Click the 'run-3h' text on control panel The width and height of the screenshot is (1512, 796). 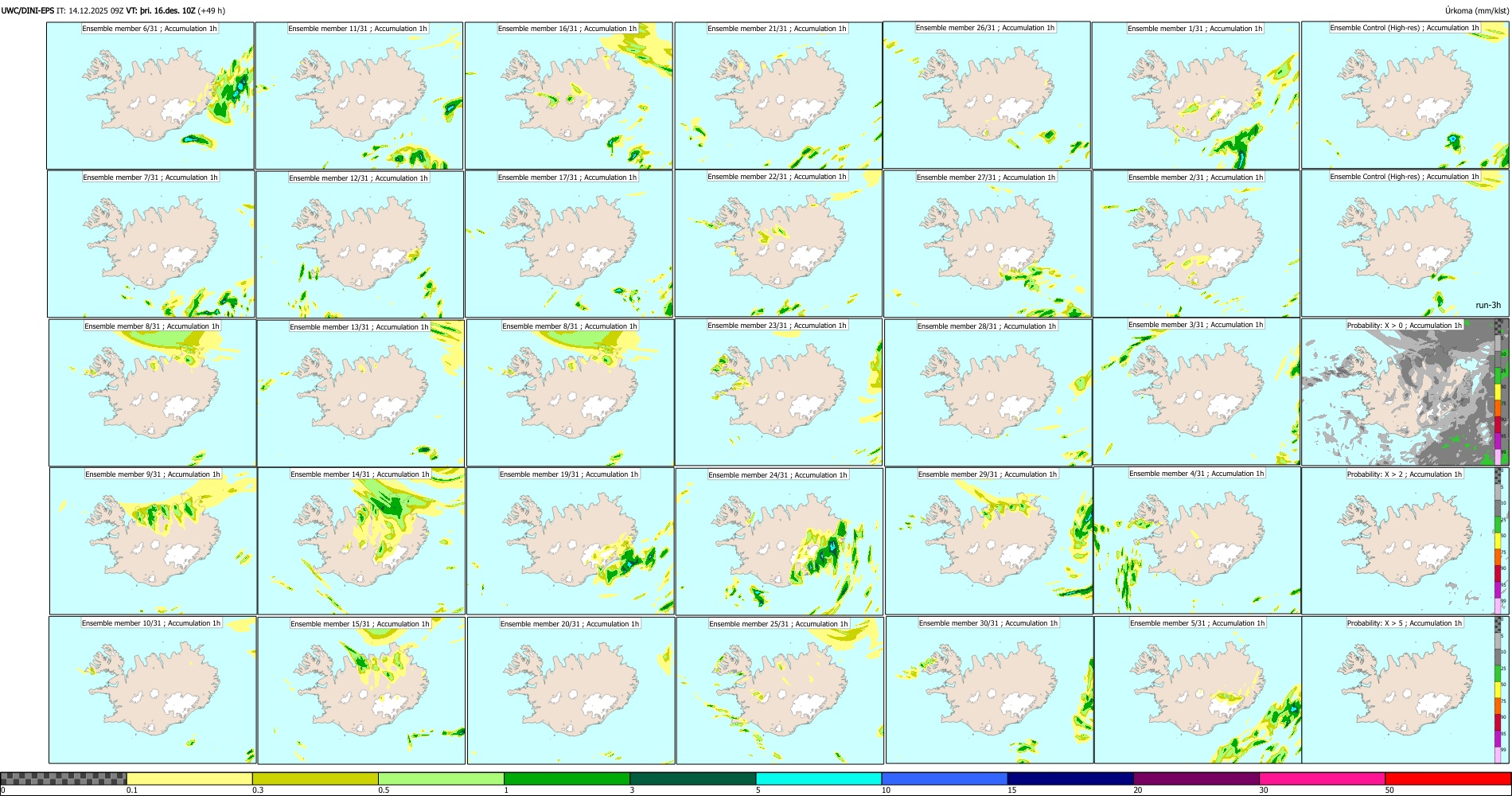[1488, 306]
